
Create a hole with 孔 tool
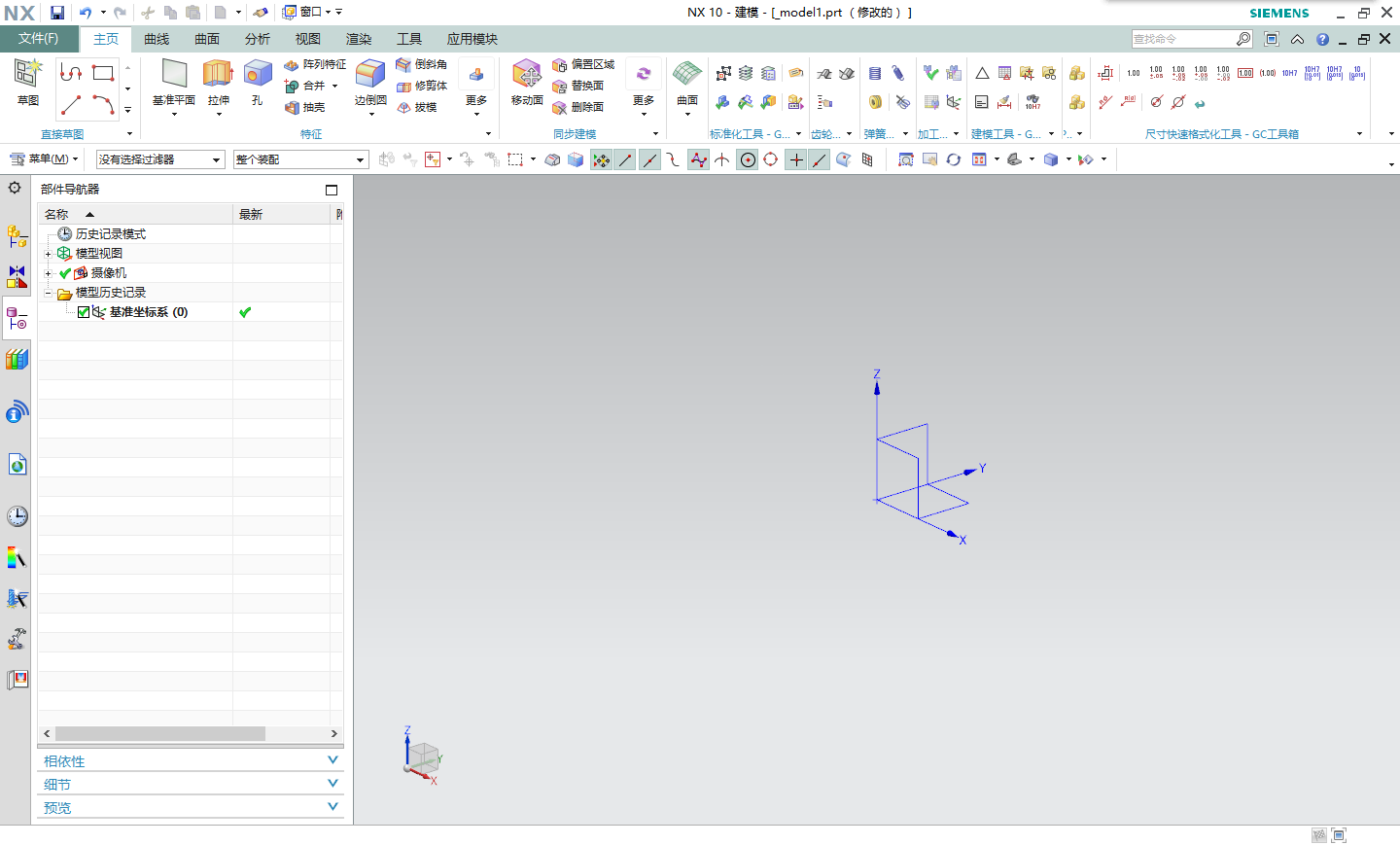click(258, 82)
